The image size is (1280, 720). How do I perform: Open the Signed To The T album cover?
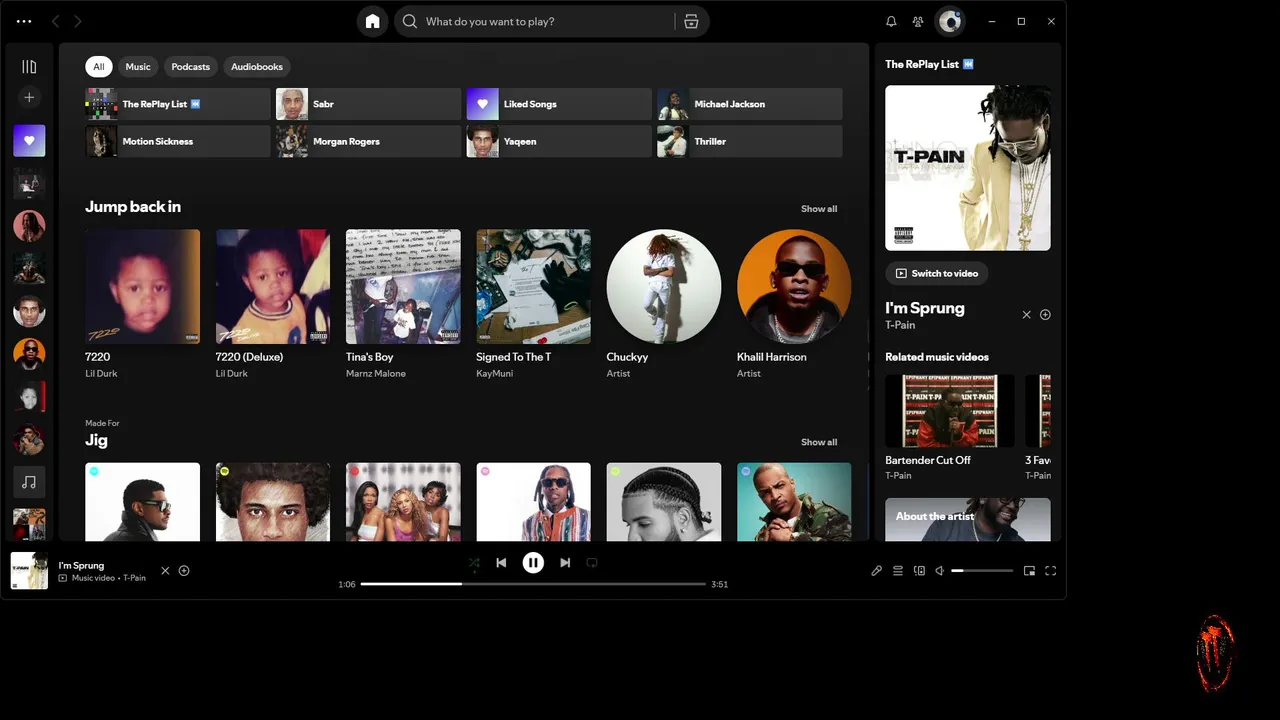(533, 287)
